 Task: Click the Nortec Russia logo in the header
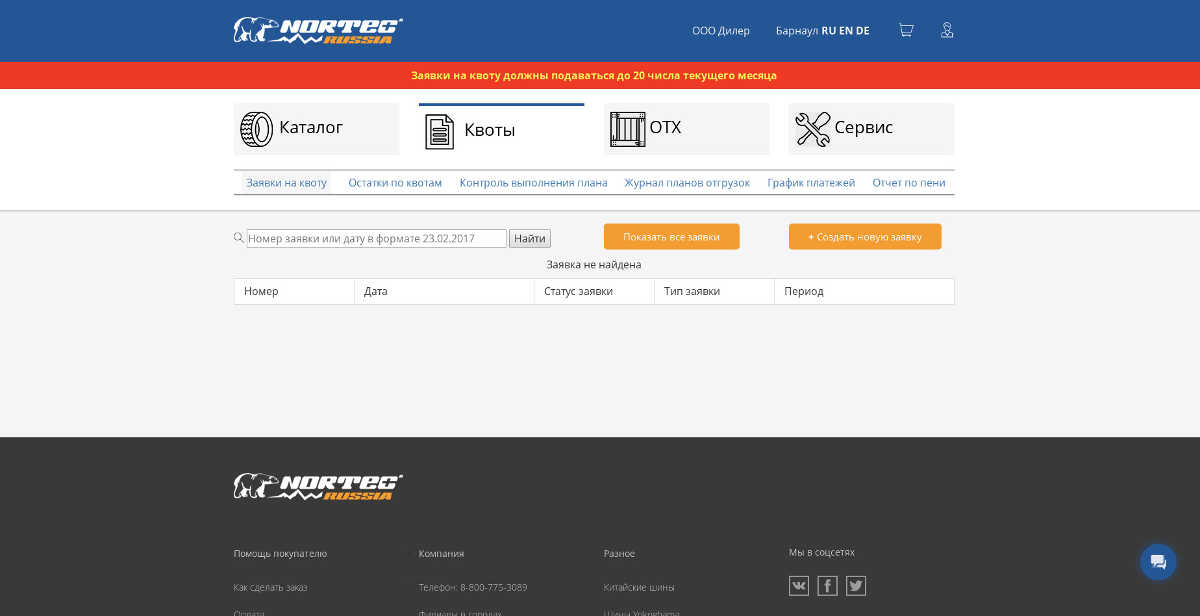coord(318,30)
